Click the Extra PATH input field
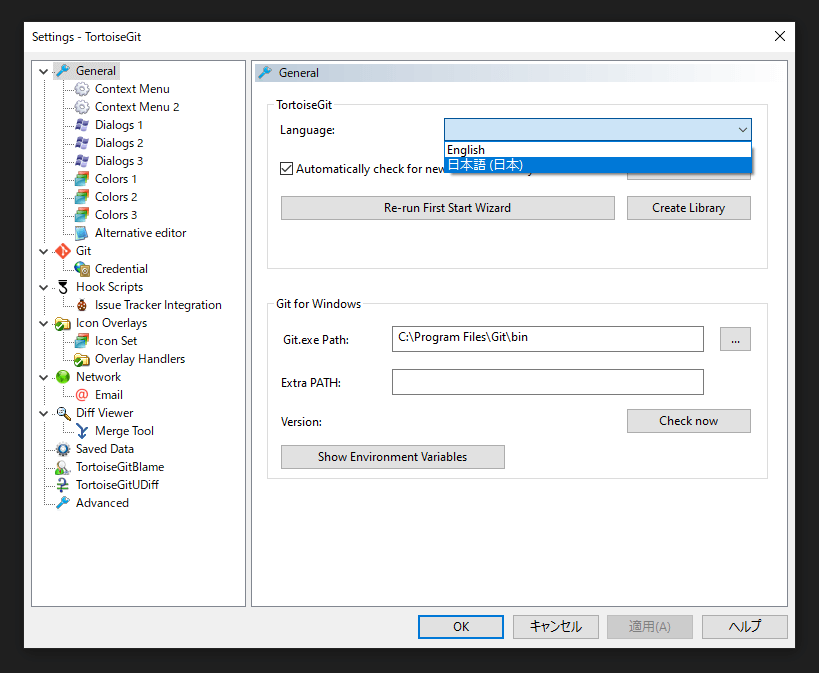This screenshot has width=819, height=673. 547,382
